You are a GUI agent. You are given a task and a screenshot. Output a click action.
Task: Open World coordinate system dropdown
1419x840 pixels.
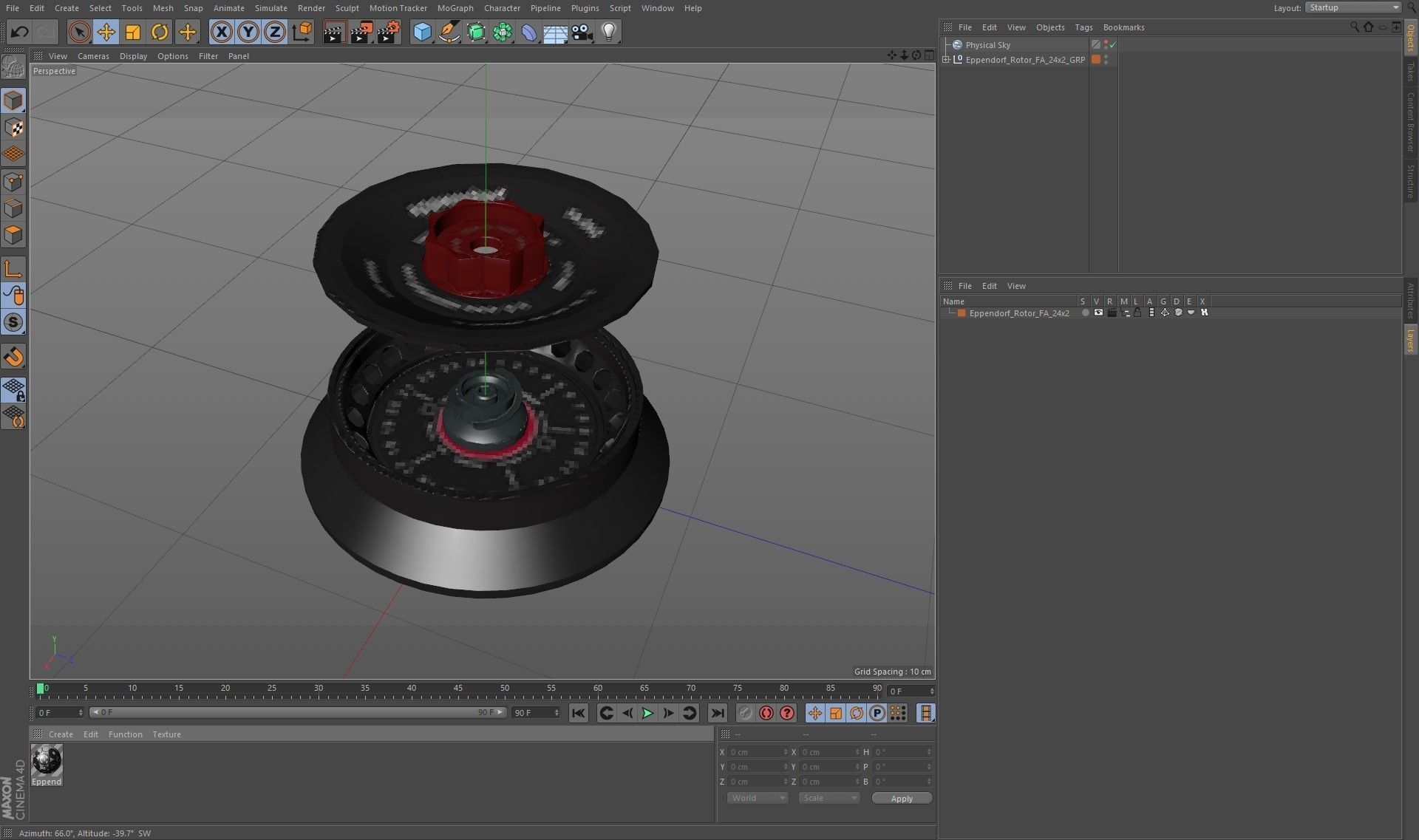pyautogui.click(x=758, y=798)
